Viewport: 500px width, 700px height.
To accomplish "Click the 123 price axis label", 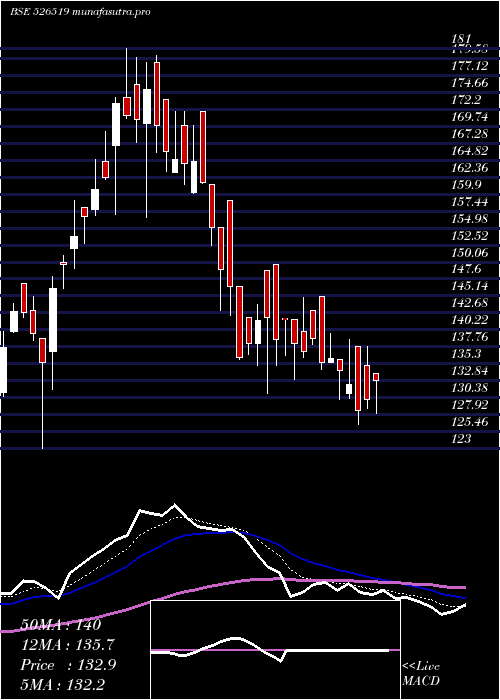I will [x=461, y=439].
